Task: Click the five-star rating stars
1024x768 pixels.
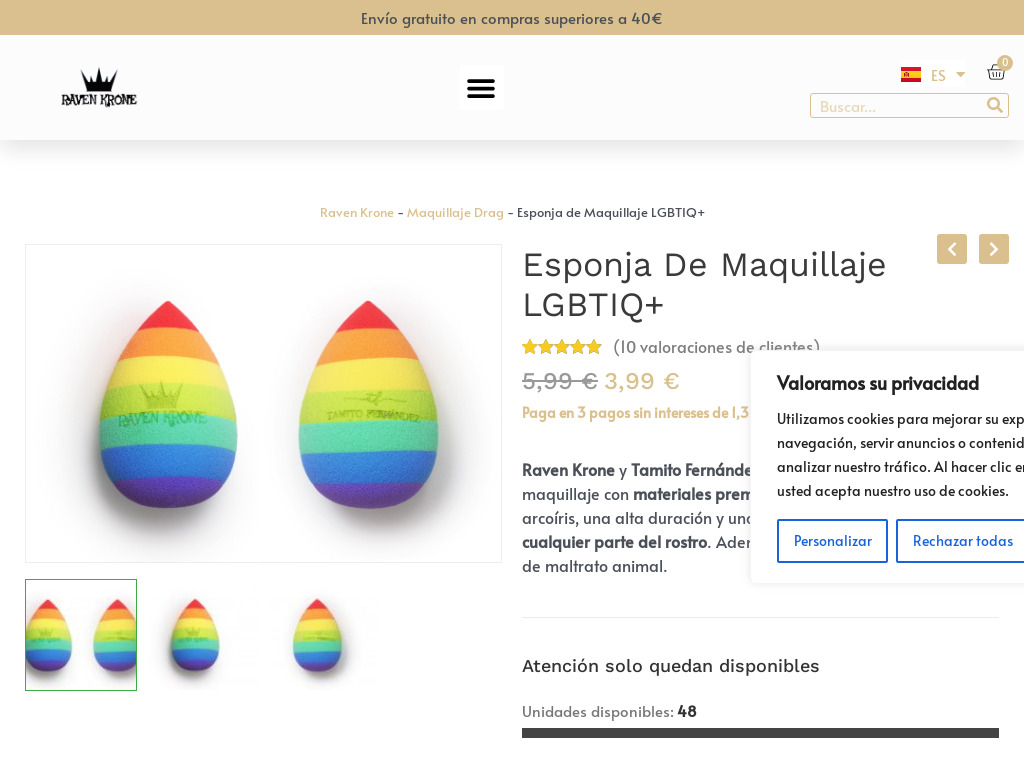Action: [x=562, y=347]
